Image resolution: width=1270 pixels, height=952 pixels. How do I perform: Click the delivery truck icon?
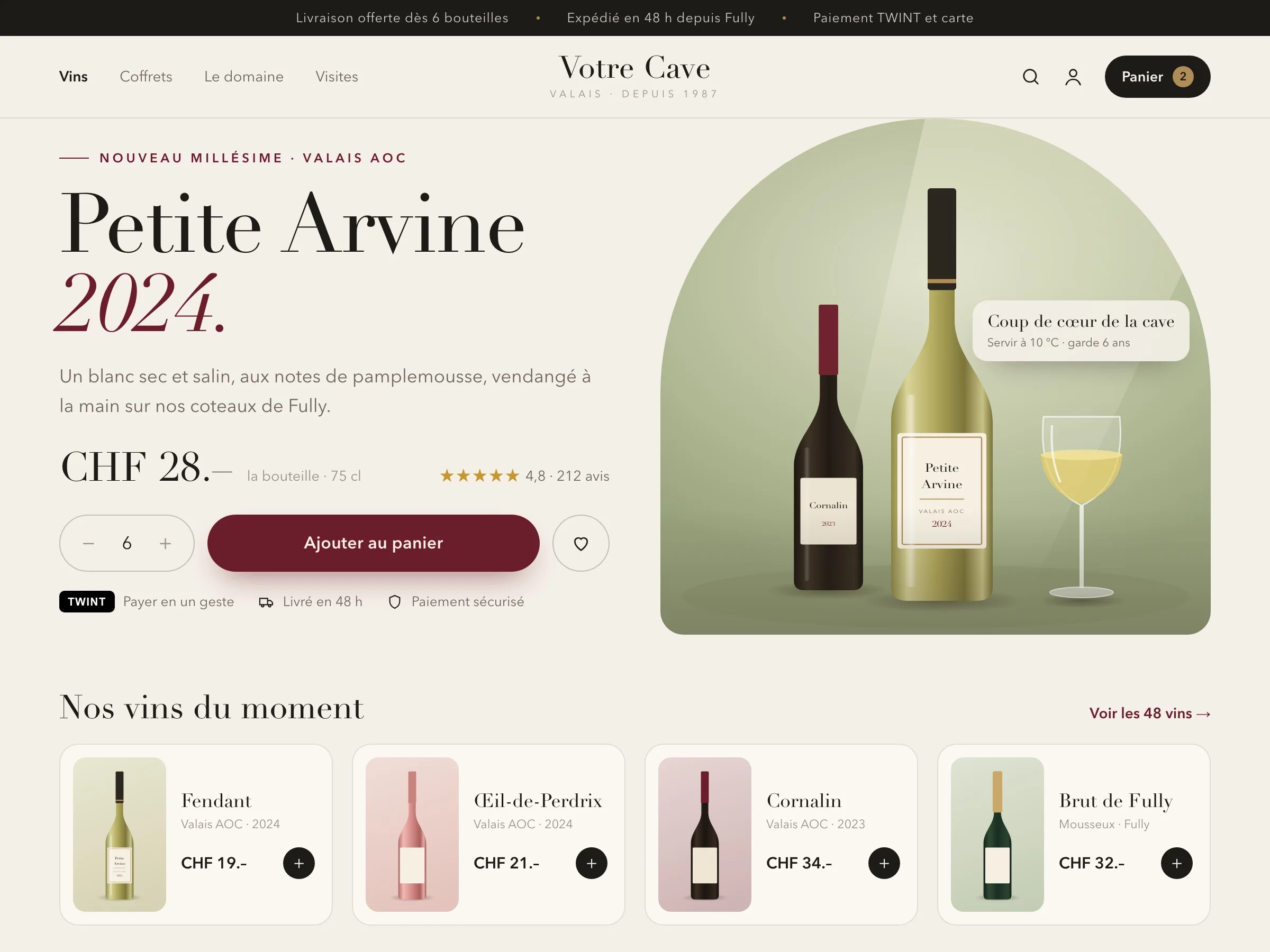point(266,602)
